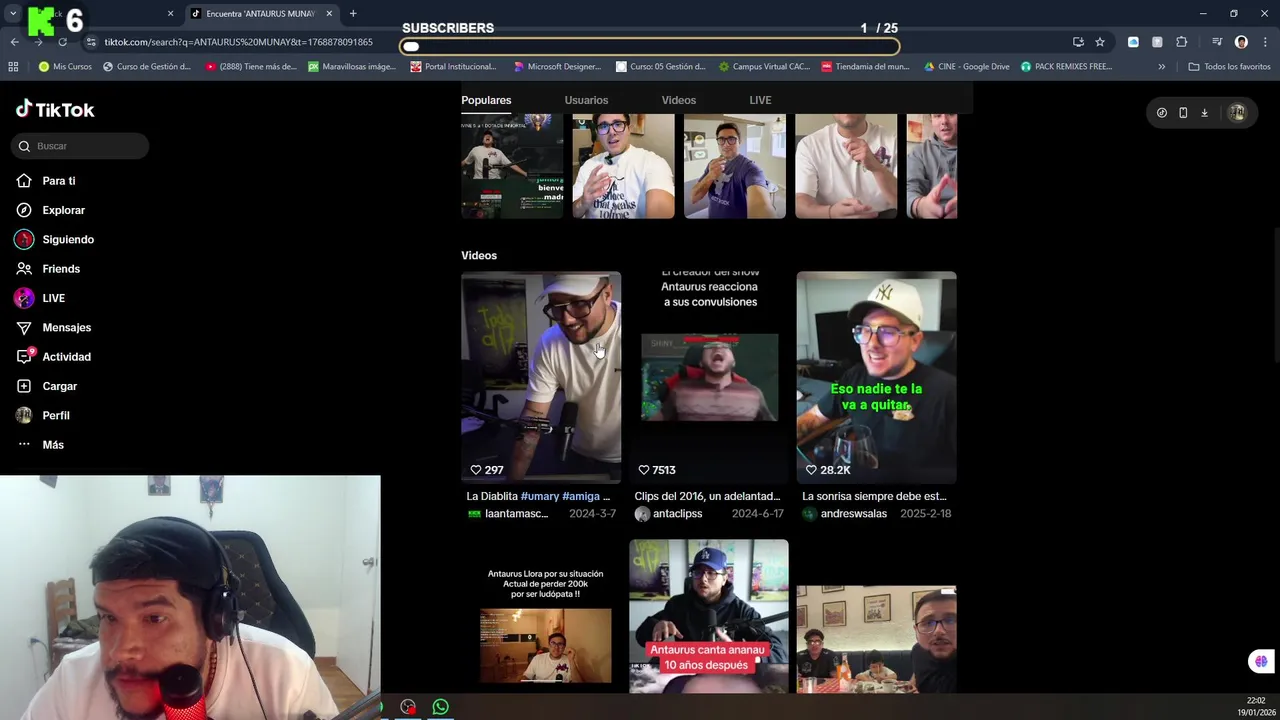
Task: Click heart icon with 7513 likes
Action: tap(644, 470)
